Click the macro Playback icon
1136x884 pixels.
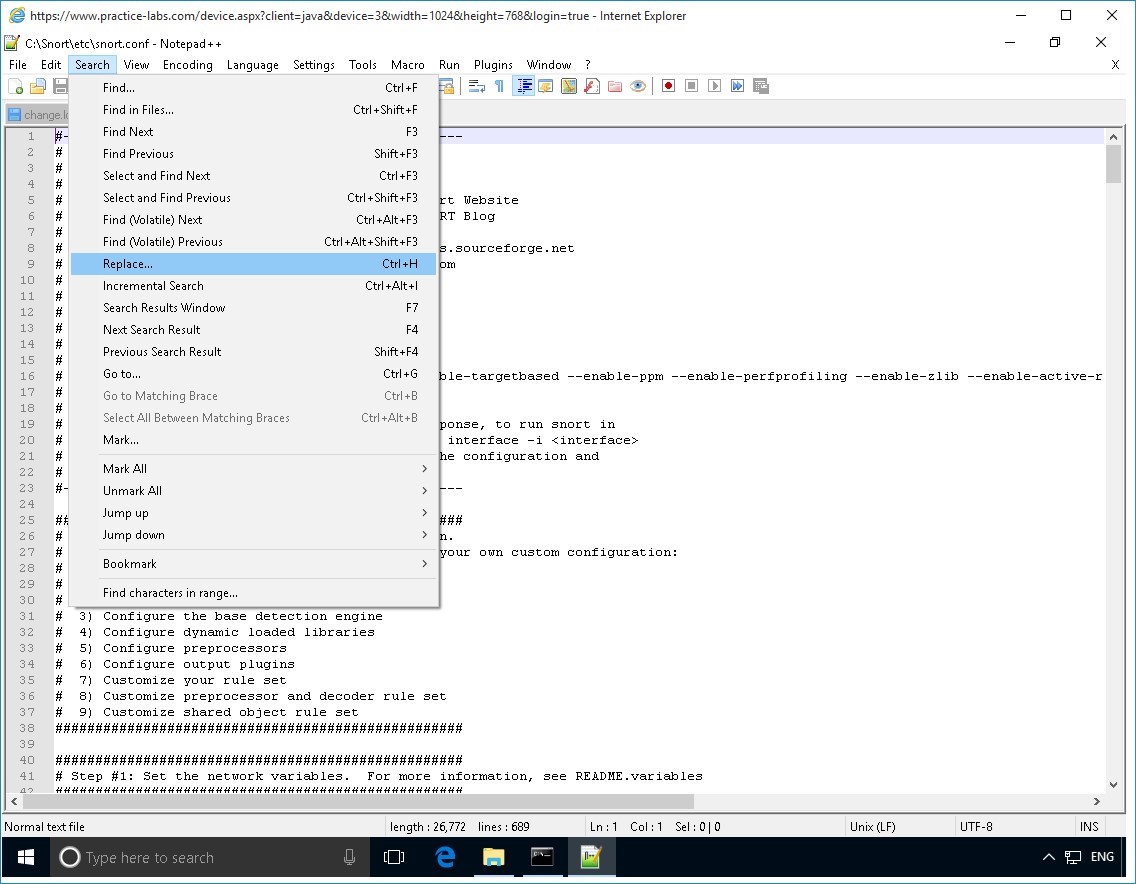[x=714, y=87]
